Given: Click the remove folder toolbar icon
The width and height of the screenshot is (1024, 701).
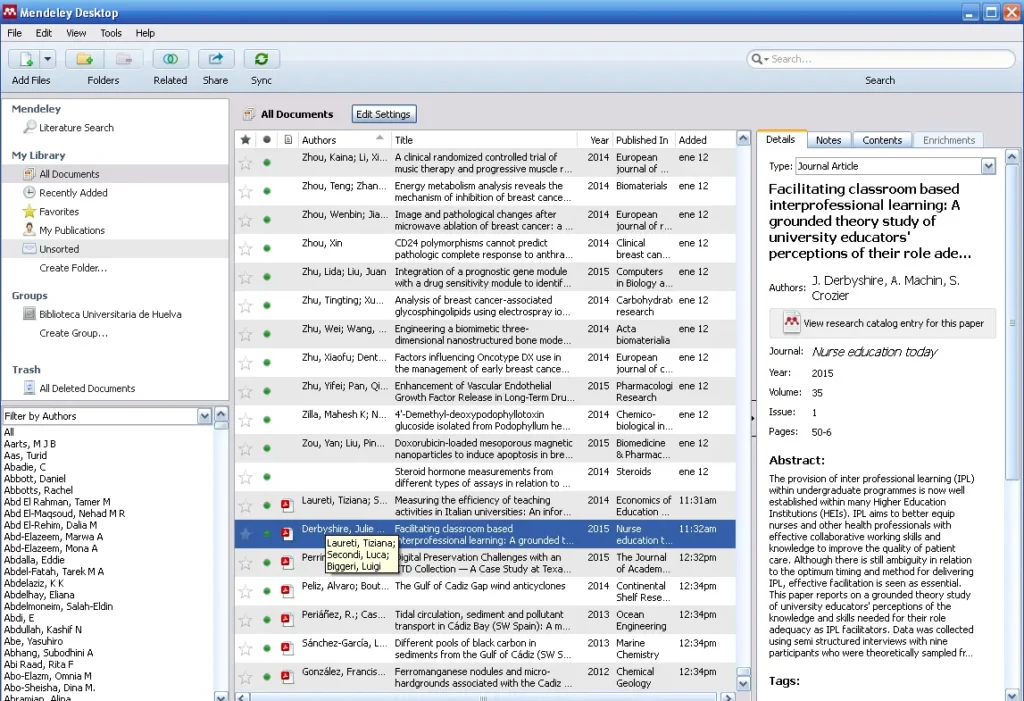Looking at the screenshot, I should 125,60.
